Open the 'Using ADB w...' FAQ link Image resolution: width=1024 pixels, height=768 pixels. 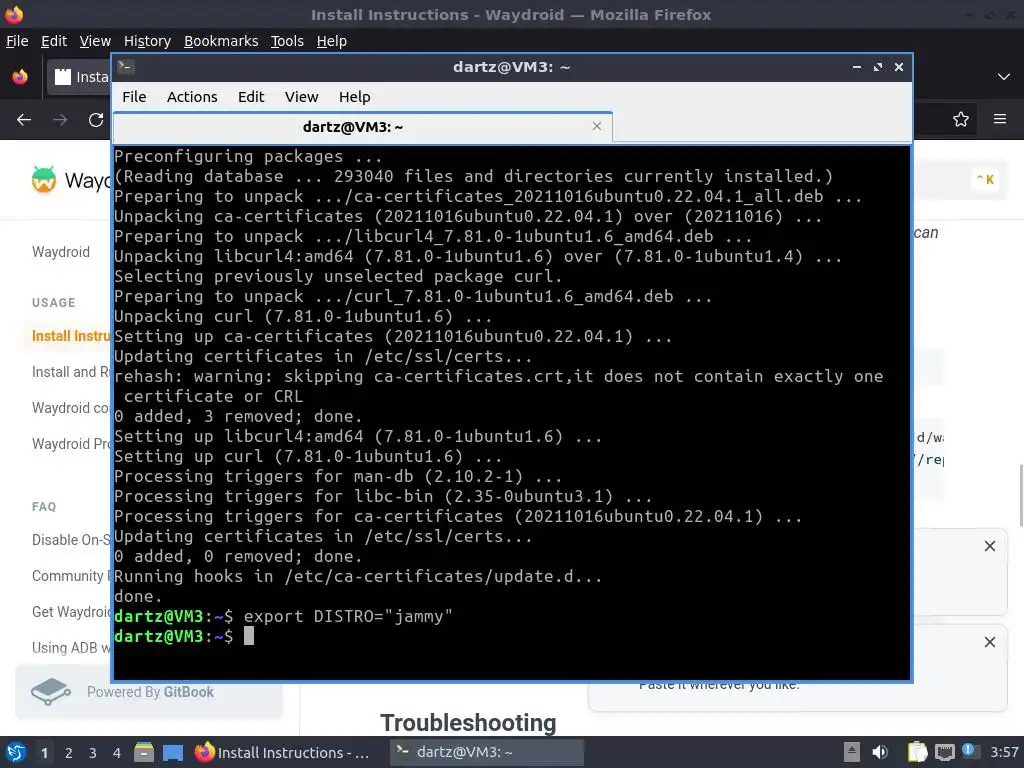pyautogui.click(x=71, y=647)
